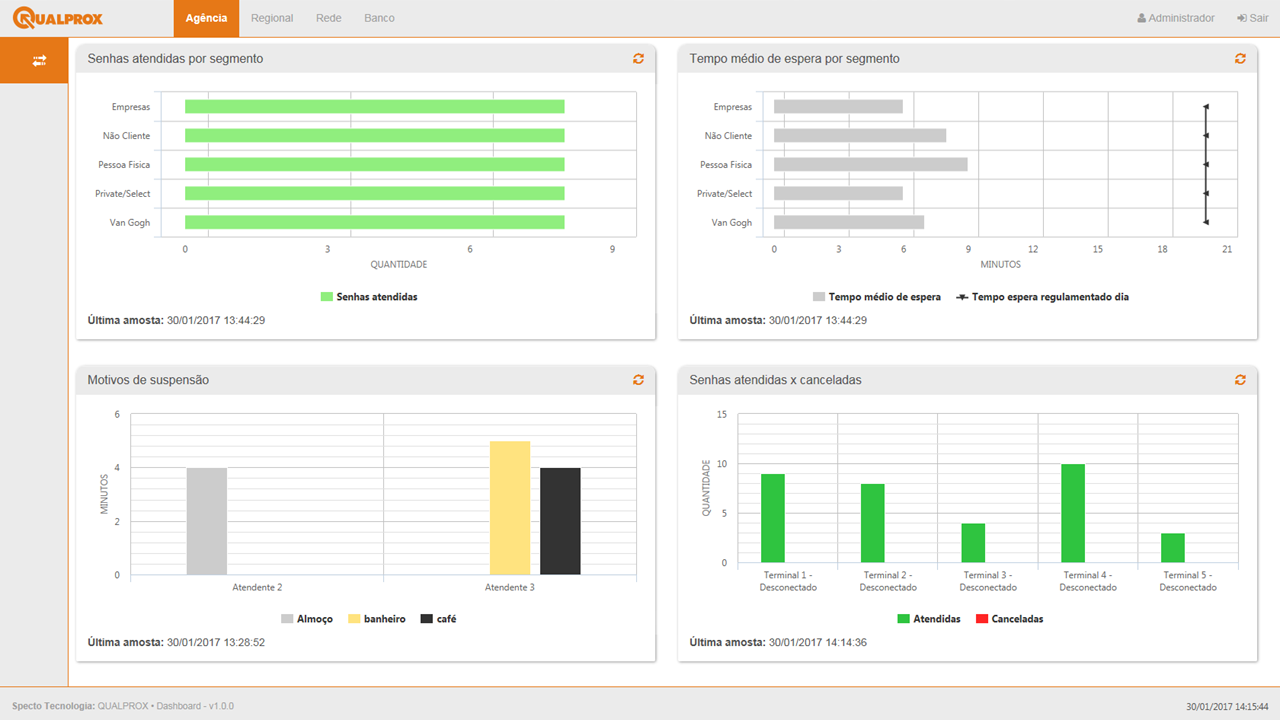Click the Private/Select green bar

click(375, 193)
